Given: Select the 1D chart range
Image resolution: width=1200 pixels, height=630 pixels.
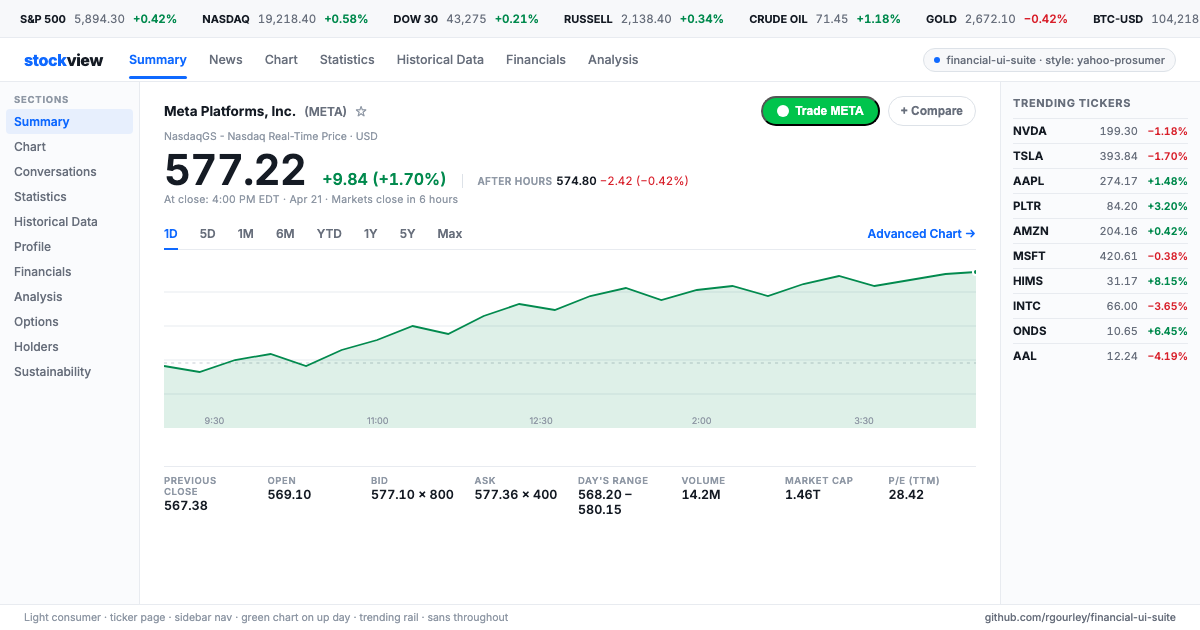Looking at the screenshot, I should coord(171,234).
